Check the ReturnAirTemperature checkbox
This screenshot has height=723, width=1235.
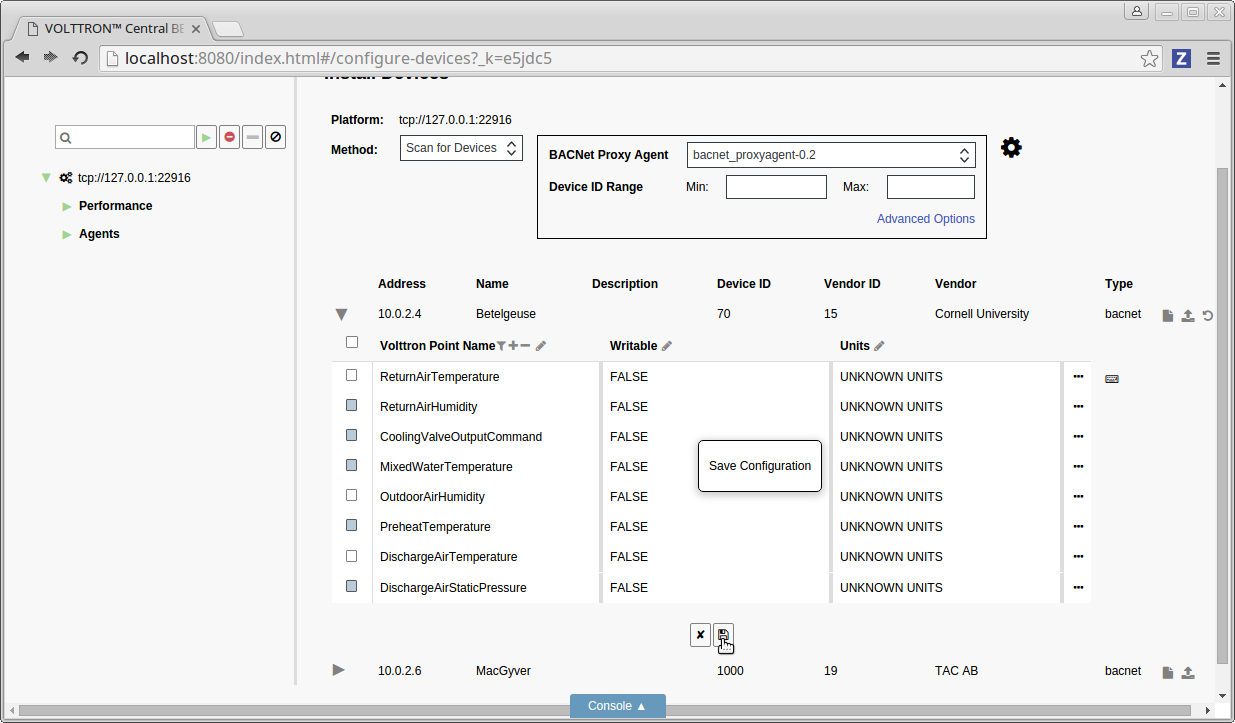[x=352, y=375]
